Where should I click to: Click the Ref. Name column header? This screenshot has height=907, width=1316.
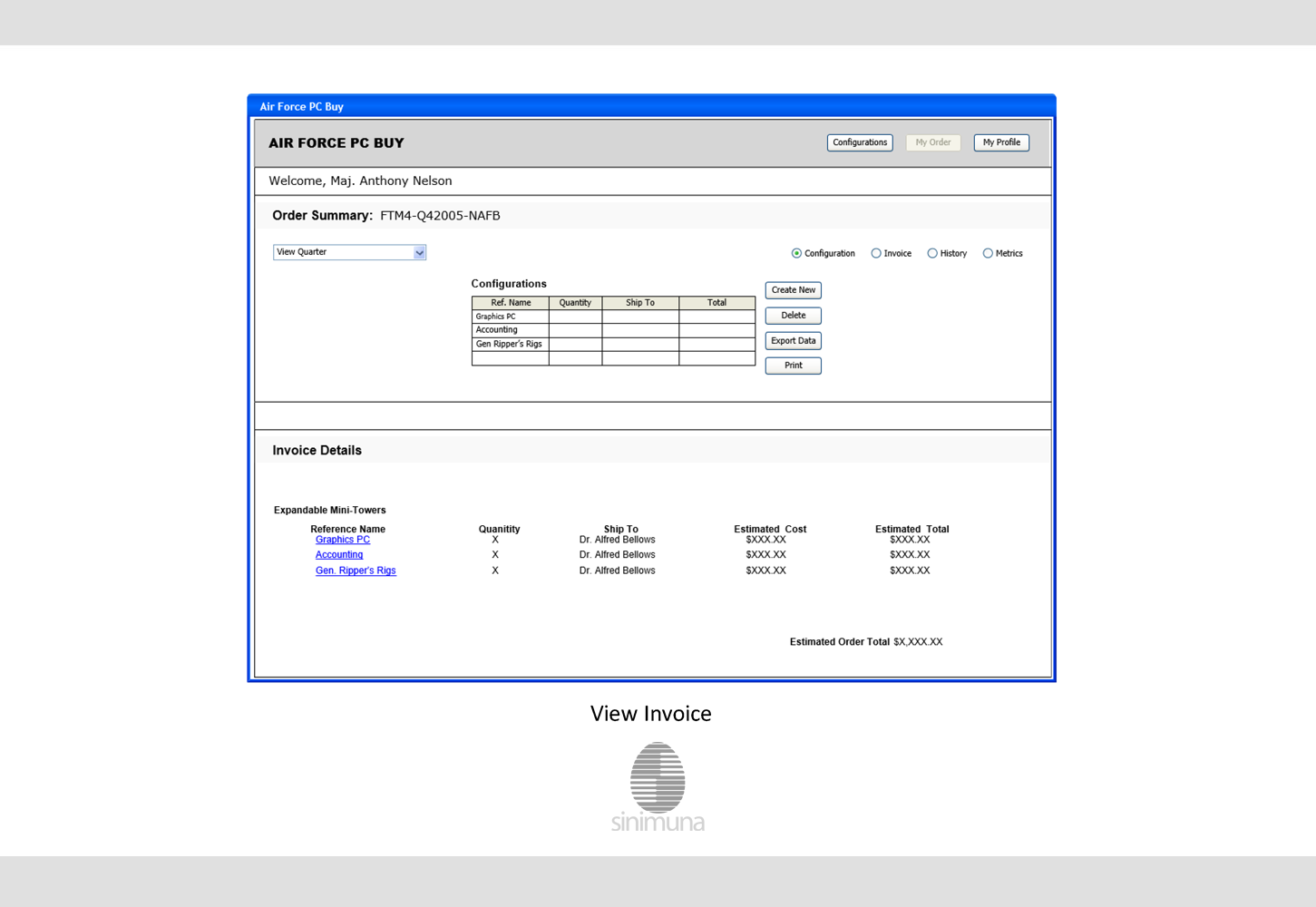click(x=511, y=303)
